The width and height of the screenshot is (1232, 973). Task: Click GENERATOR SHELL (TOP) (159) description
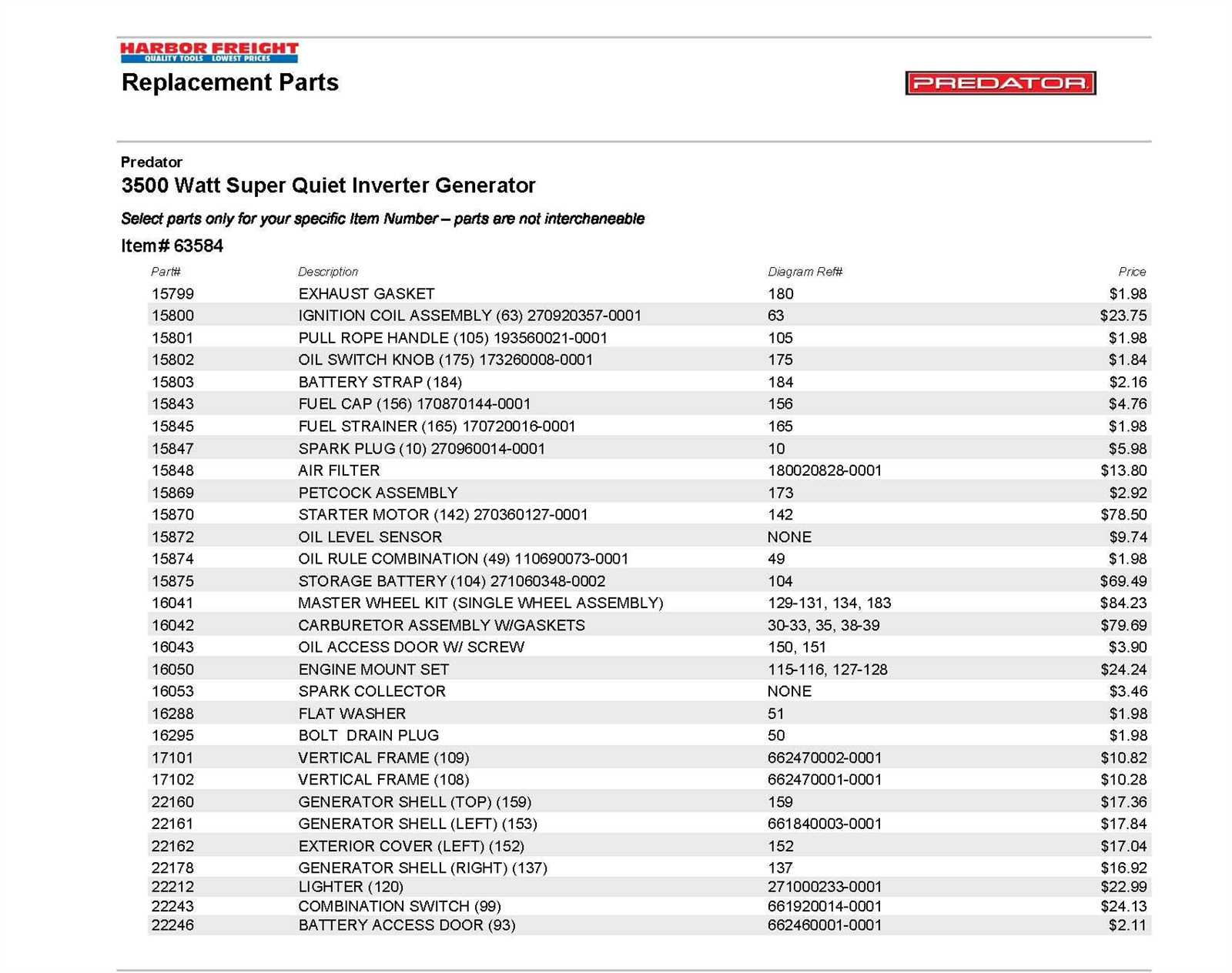click(415, 802)
